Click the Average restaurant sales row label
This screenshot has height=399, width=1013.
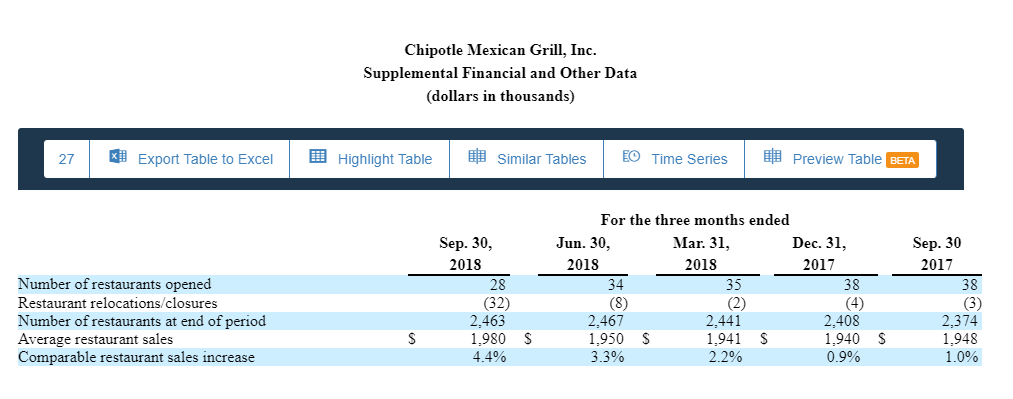tap(96, 339)
